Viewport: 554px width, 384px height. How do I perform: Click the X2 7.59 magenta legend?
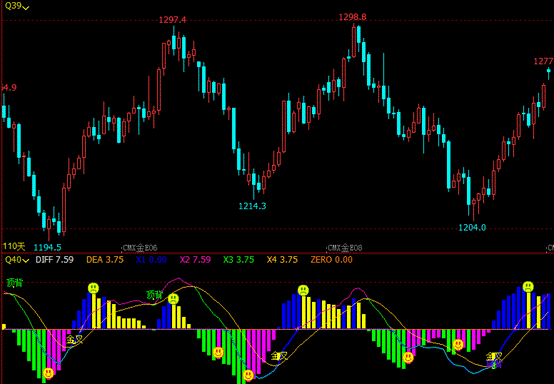pyautogui.click(x=195, y=260)
